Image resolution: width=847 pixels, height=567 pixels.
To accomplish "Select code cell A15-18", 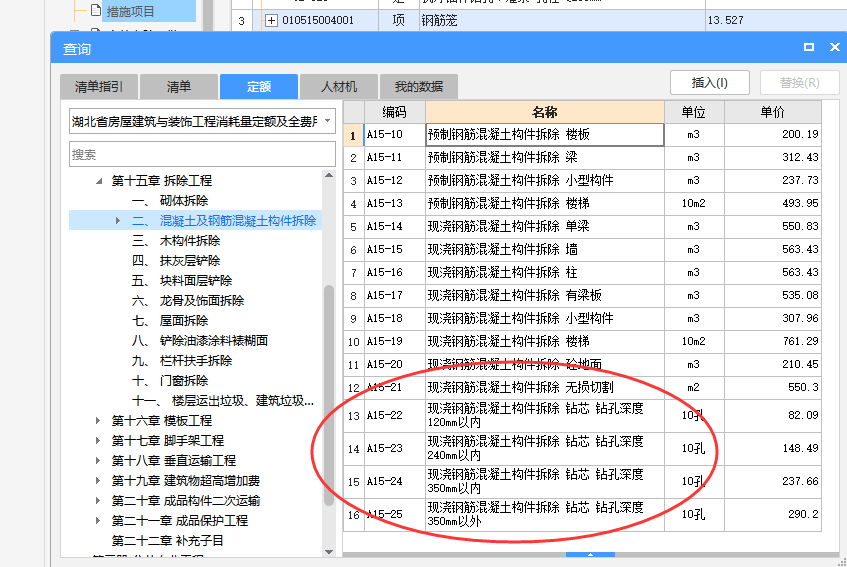I will (395, 319).
